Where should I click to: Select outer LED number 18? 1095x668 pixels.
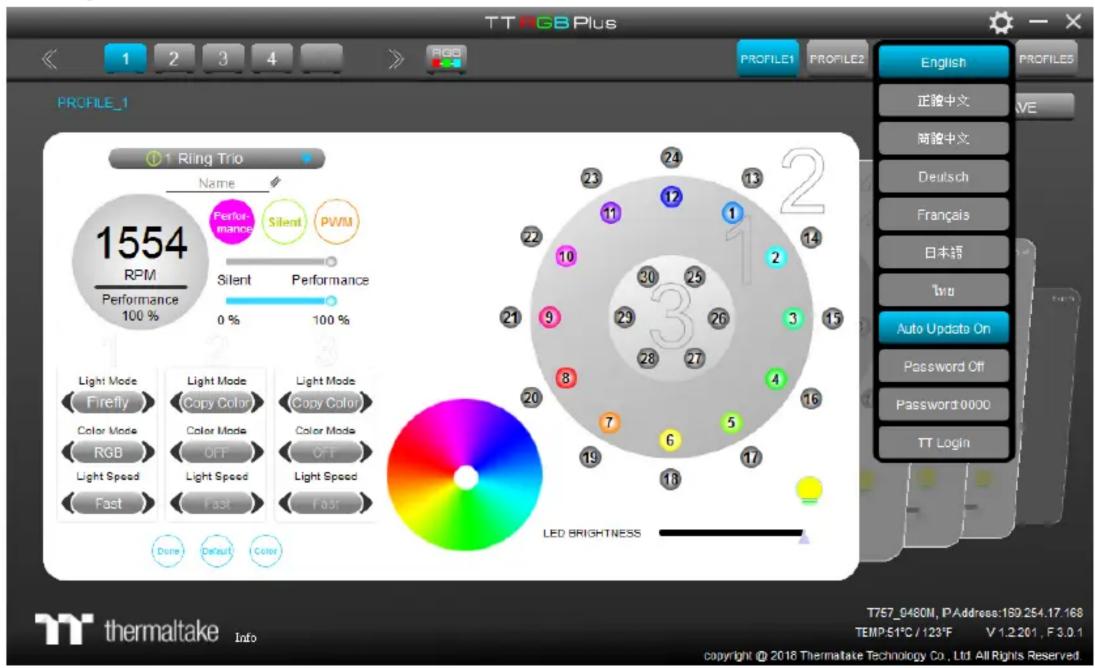pos(670,480)
